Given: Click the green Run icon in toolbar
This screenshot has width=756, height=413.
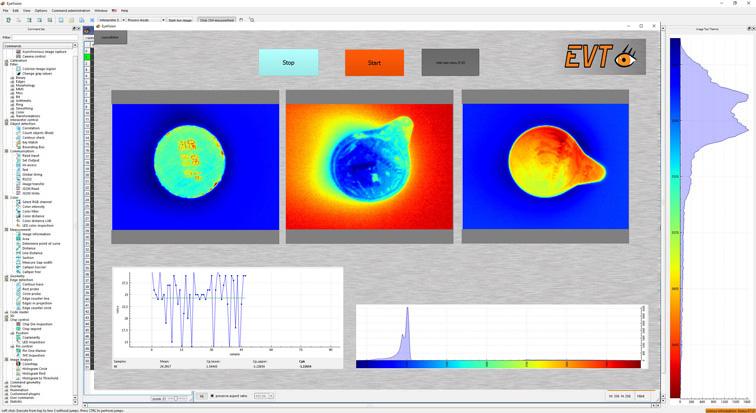Looking at the screenshot, I should (x=9, y=19).
